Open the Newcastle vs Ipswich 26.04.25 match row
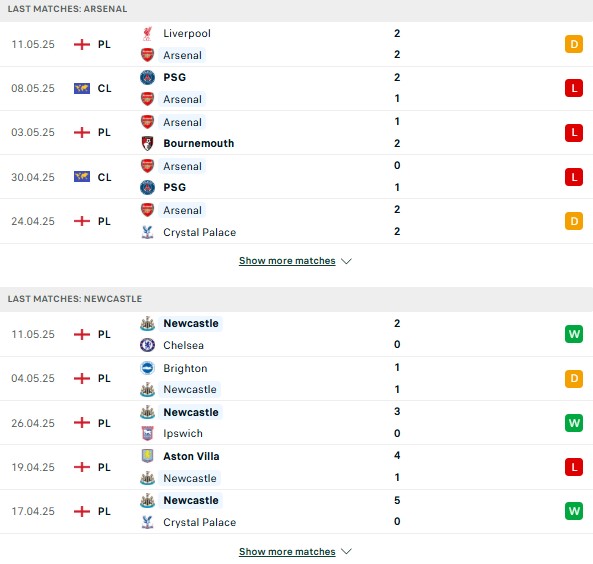 click(x=296, y=423)
